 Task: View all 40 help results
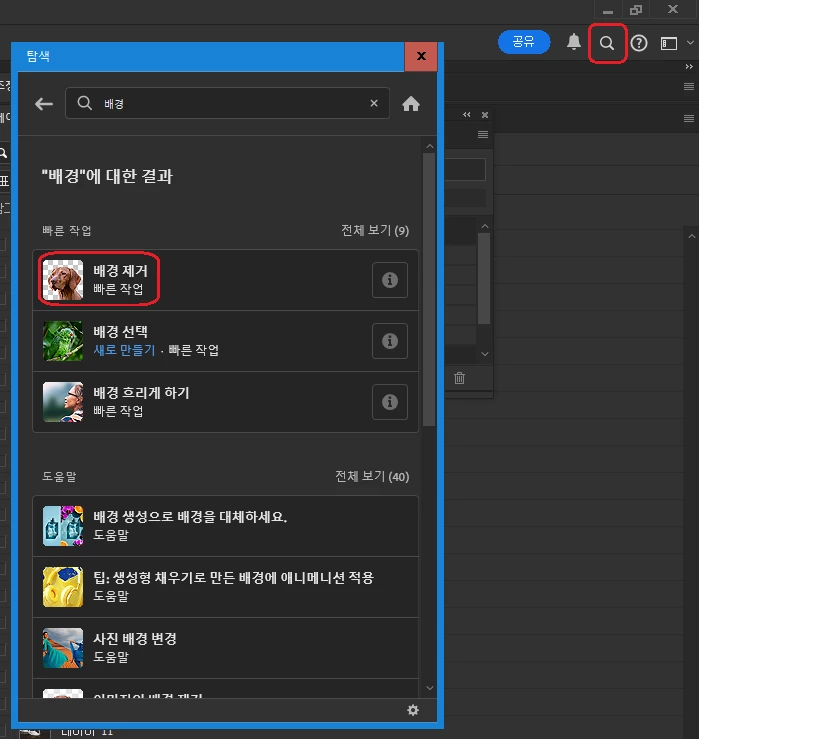(x=372, y=477)
